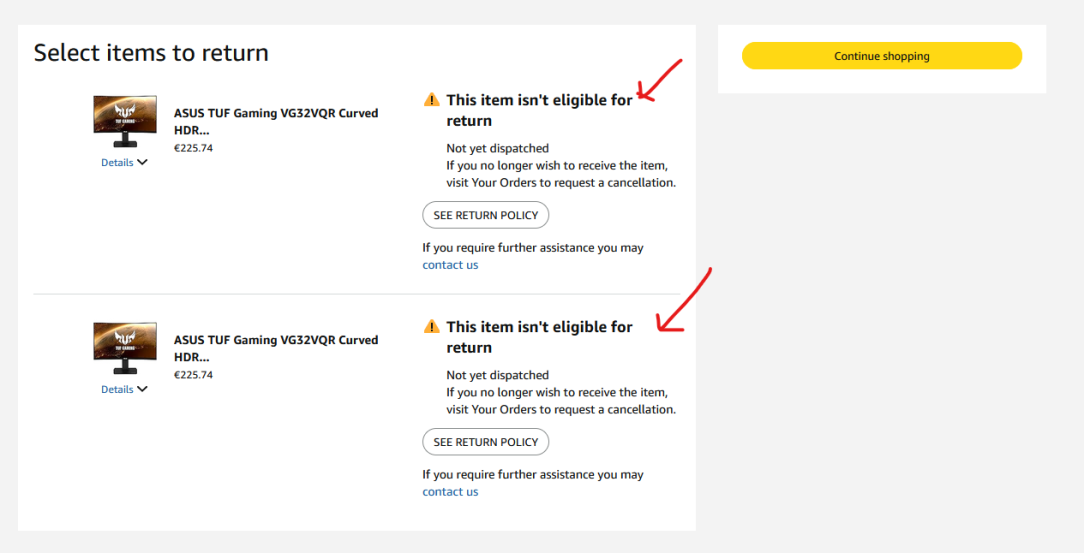Click the second ASUS TUF Gaming VG32VQR title

point(276,348)
